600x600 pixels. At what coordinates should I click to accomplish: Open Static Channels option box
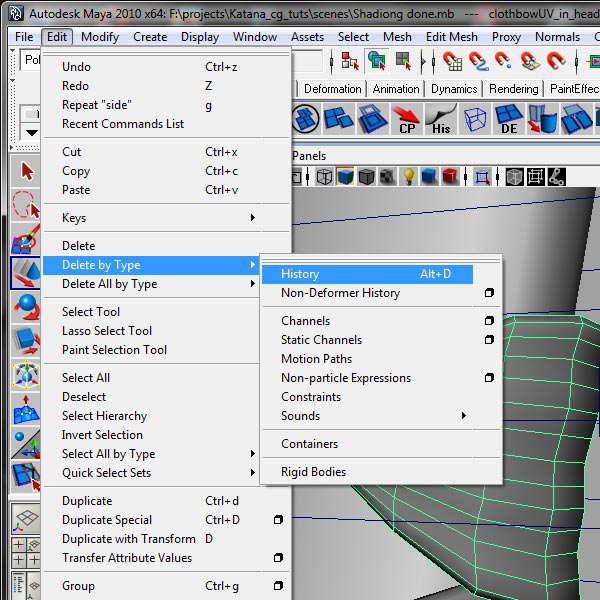pos(489,339)
